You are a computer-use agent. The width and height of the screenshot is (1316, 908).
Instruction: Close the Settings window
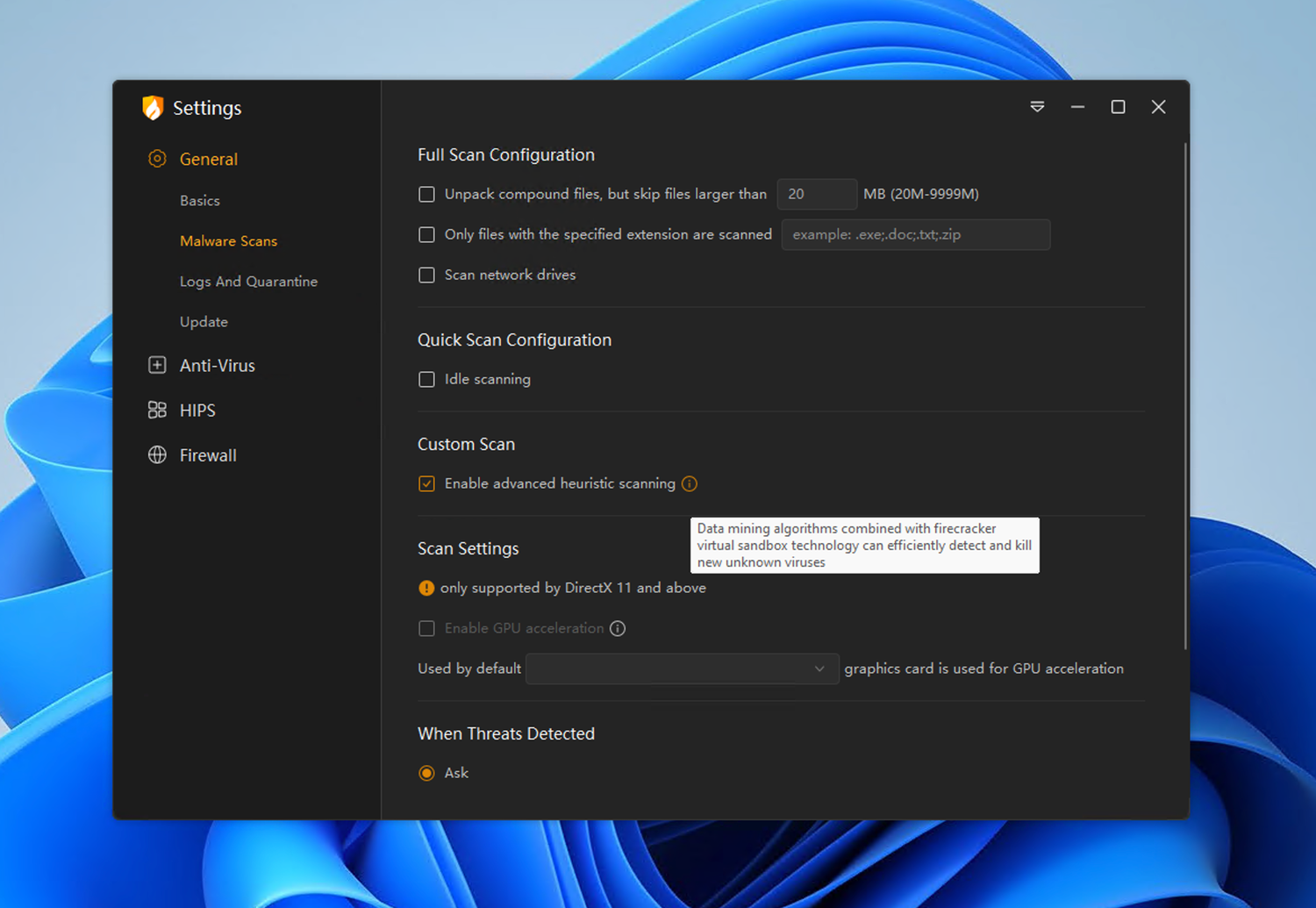tap(1158, 107)
